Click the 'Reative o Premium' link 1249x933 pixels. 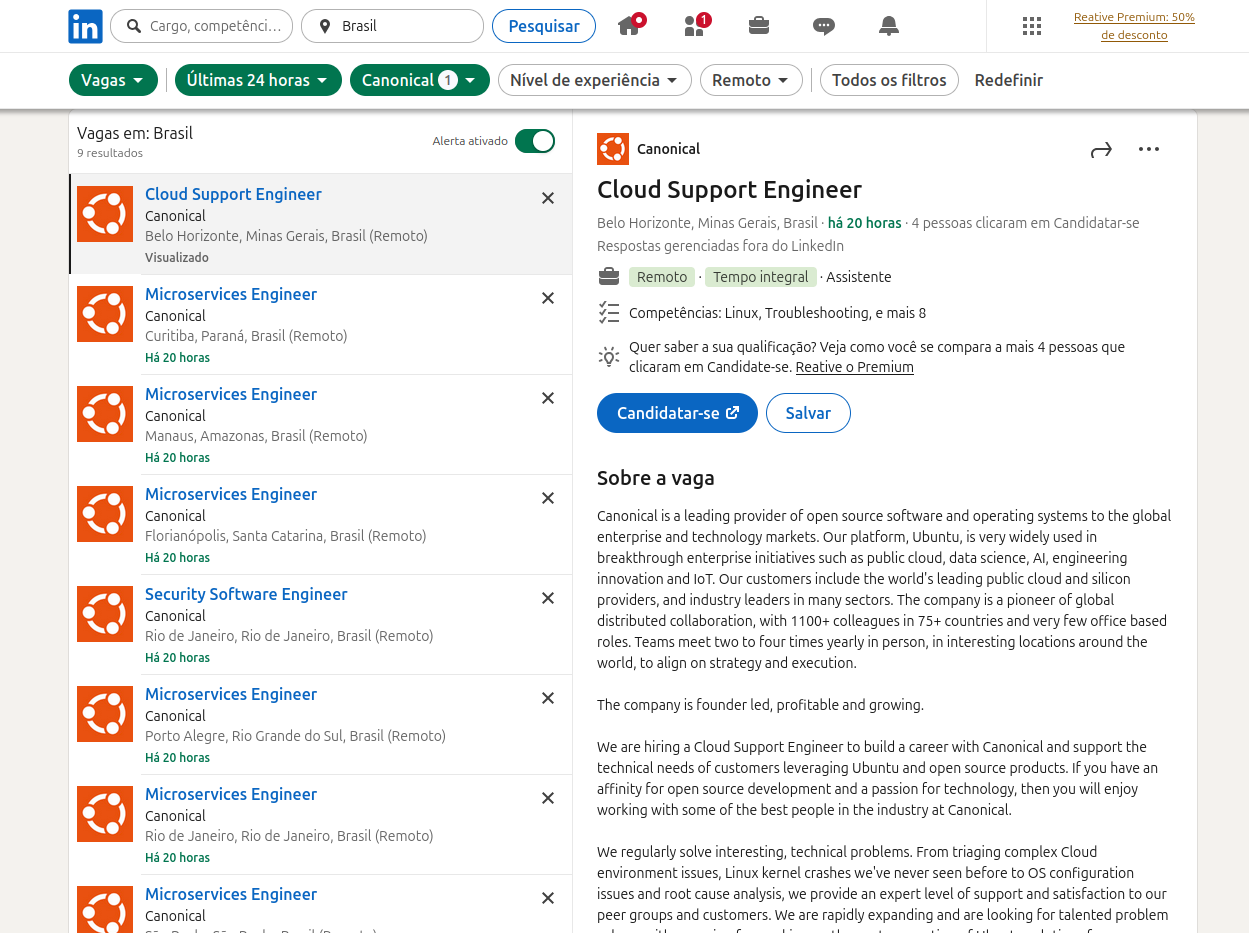[x=854, y=367]
